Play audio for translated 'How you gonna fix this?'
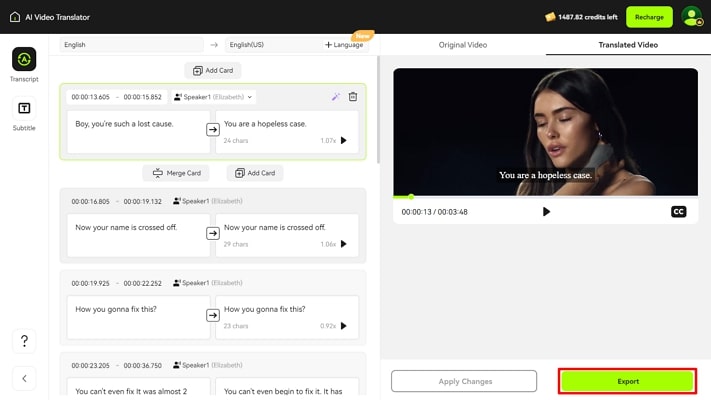 pyautogui.click(x=344, y=326)
